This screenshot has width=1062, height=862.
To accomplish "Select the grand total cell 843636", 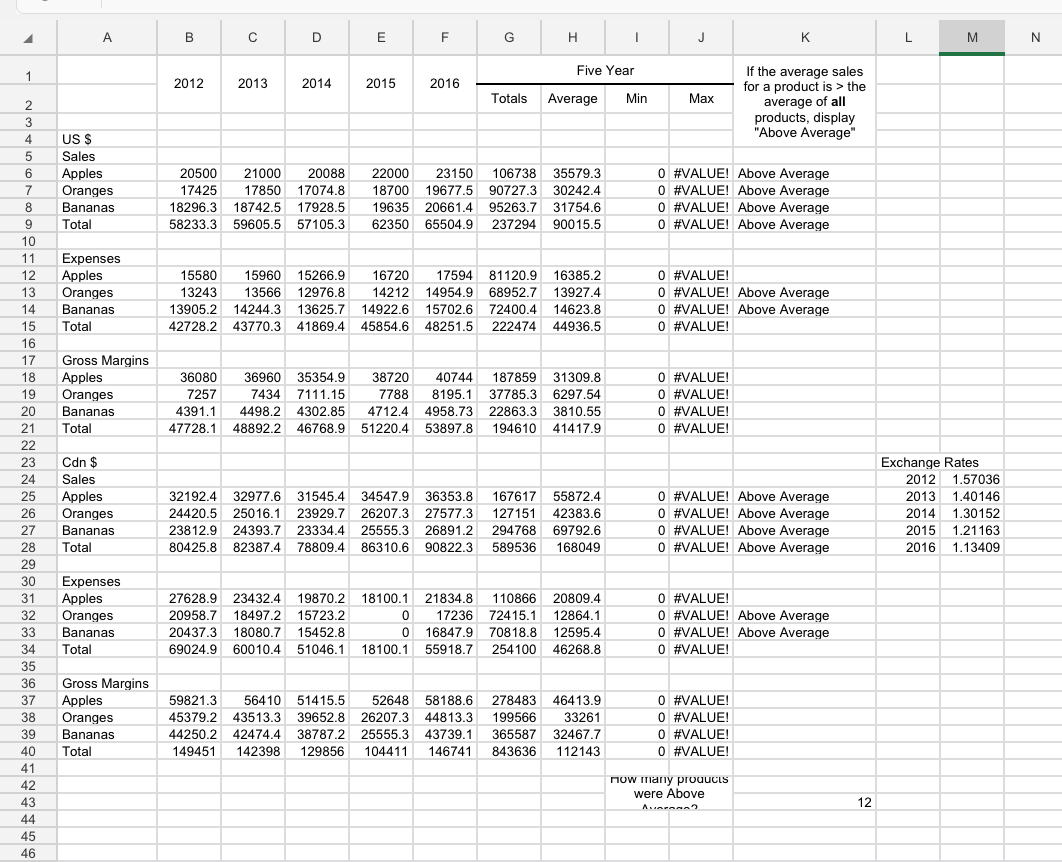I will 508,751.
